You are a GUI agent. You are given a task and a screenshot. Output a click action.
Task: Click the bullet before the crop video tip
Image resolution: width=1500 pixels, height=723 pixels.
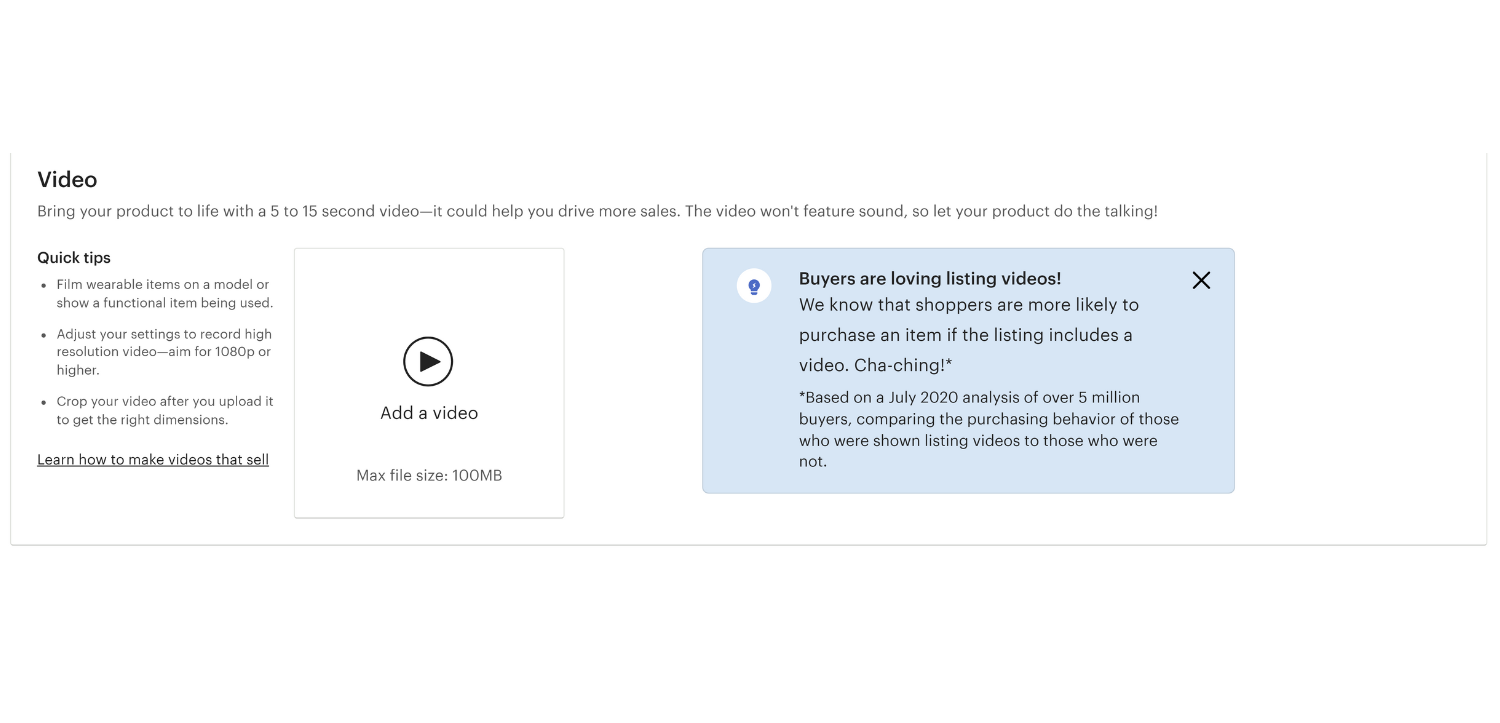coord(44,402)
